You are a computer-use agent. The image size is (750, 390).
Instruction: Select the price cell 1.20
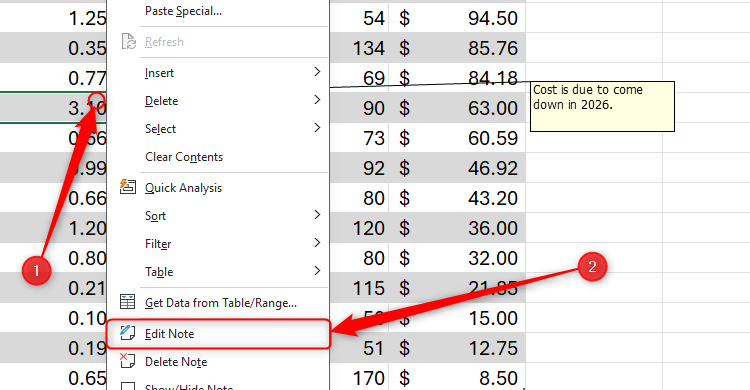(53, 228)
